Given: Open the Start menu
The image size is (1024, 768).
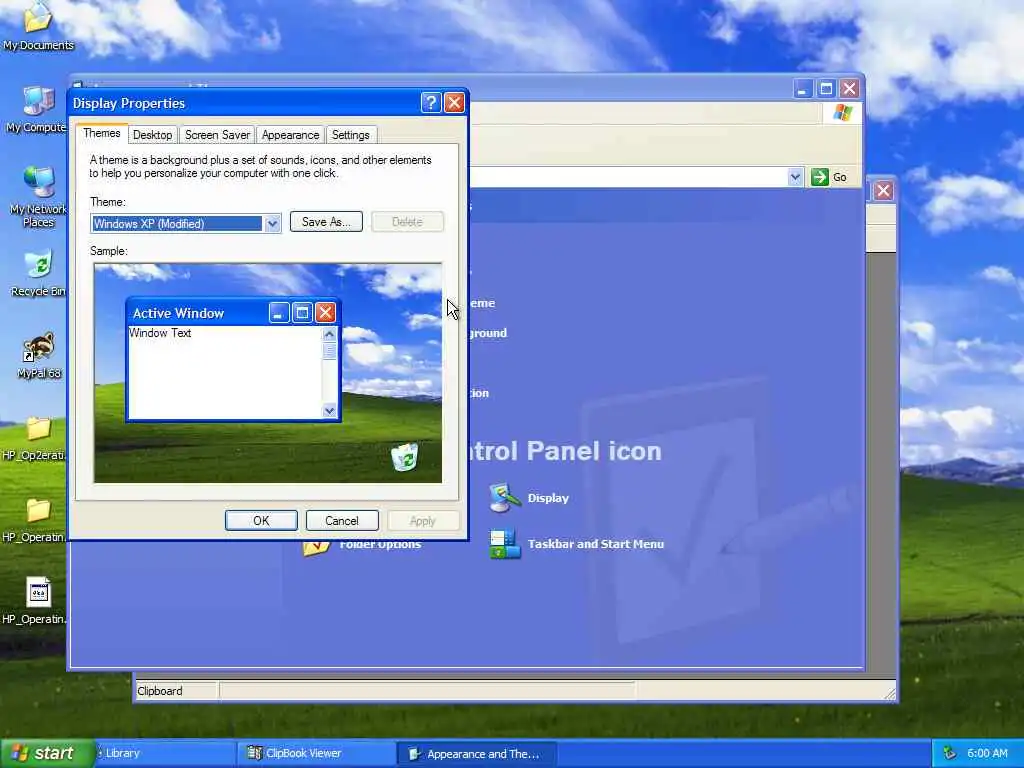Looking at the screenshot, I should click(46, 753).
